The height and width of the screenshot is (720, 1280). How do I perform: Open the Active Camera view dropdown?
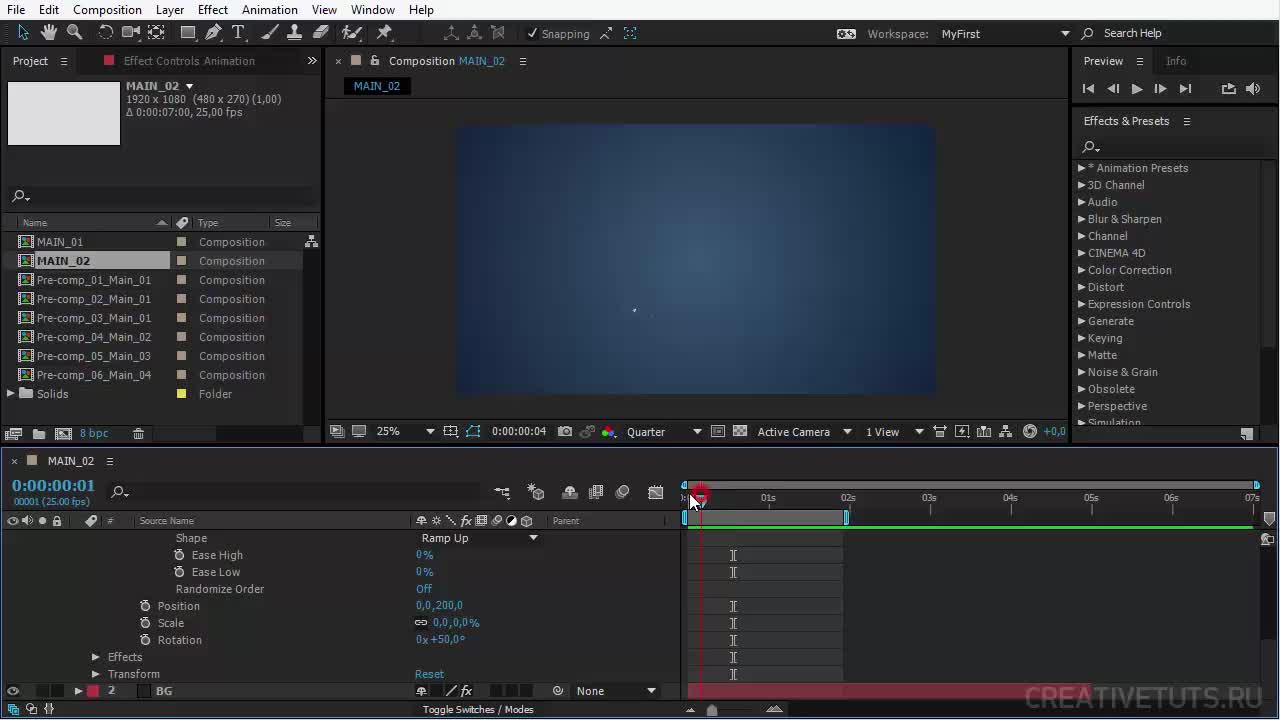[x=804, y=432]
